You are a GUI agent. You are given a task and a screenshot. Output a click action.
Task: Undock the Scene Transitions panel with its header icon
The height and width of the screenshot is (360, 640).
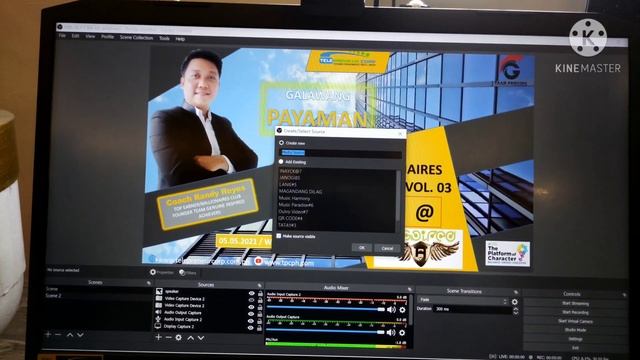[x=516, y=292]
